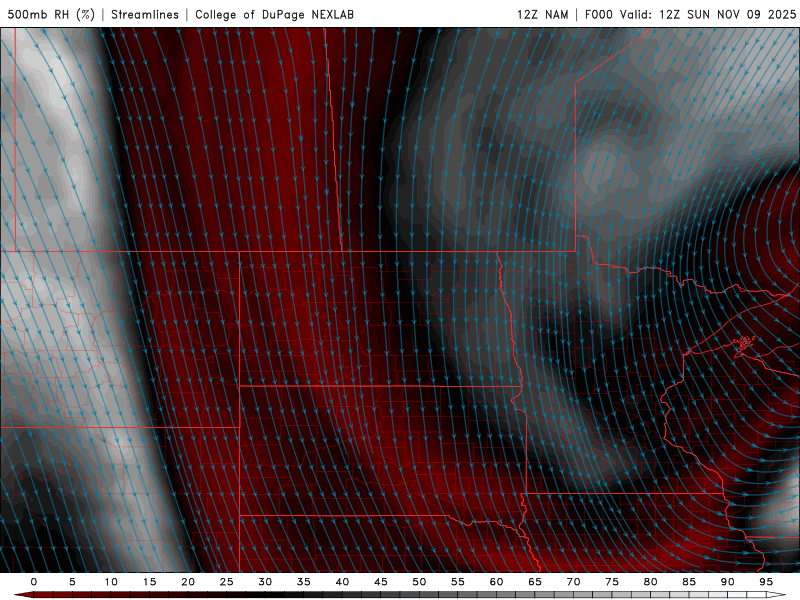This screenshot has height=600, width=800.
Task: Click the colorbar tick label "5"
Action: point(72,582)
